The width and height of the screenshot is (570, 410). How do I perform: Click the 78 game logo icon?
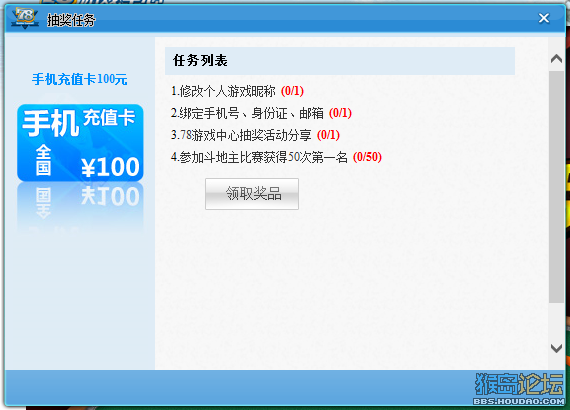click(25, 18)
